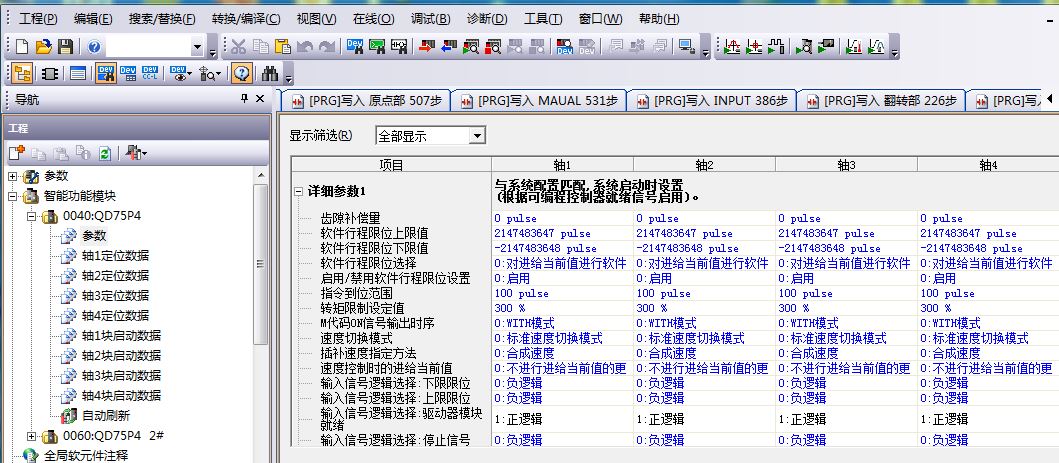Click the Read from PLC blue arrow icon
This screenshot has width=1059, height=463.
(x=449, y=46)
